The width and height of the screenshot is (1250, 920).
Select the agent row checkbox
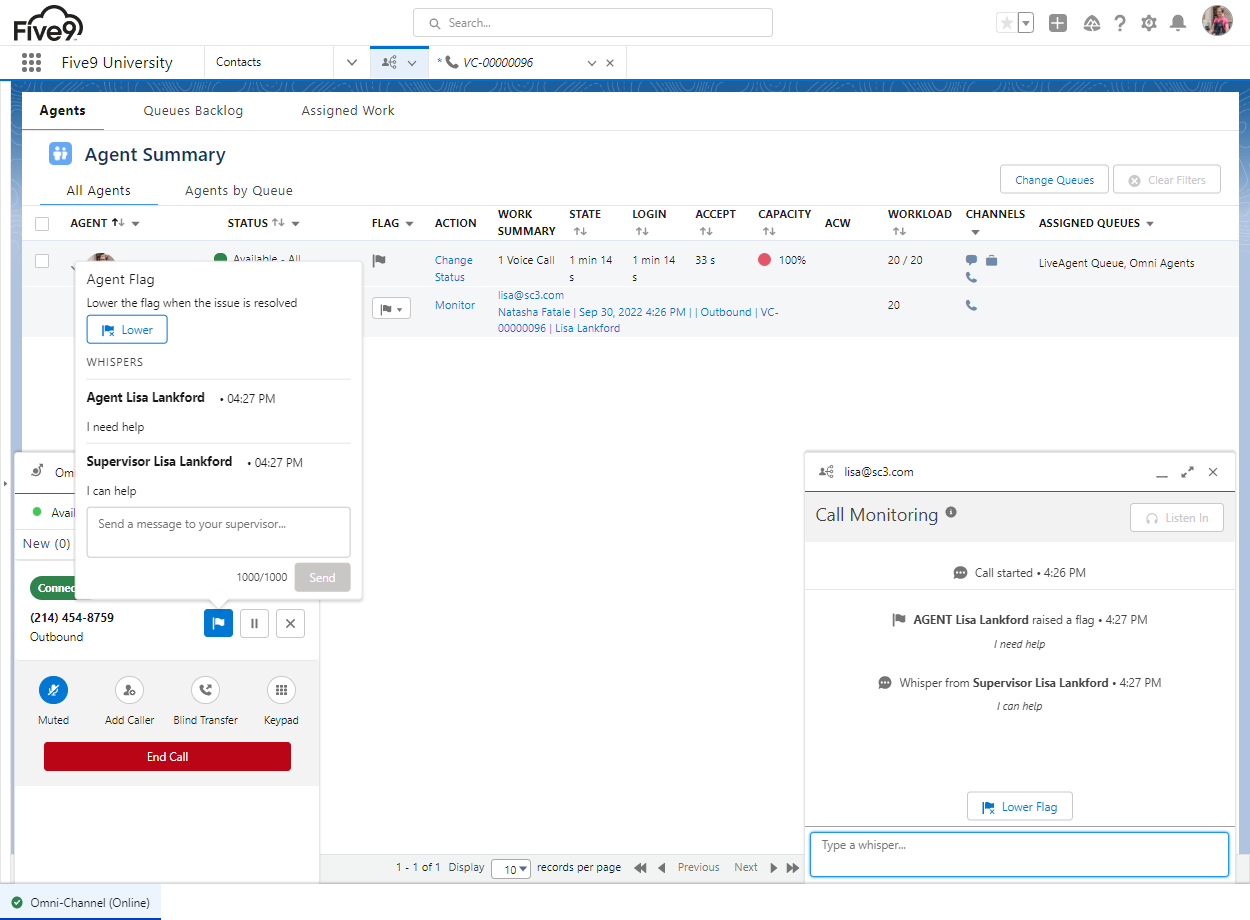tap(42, 261)
